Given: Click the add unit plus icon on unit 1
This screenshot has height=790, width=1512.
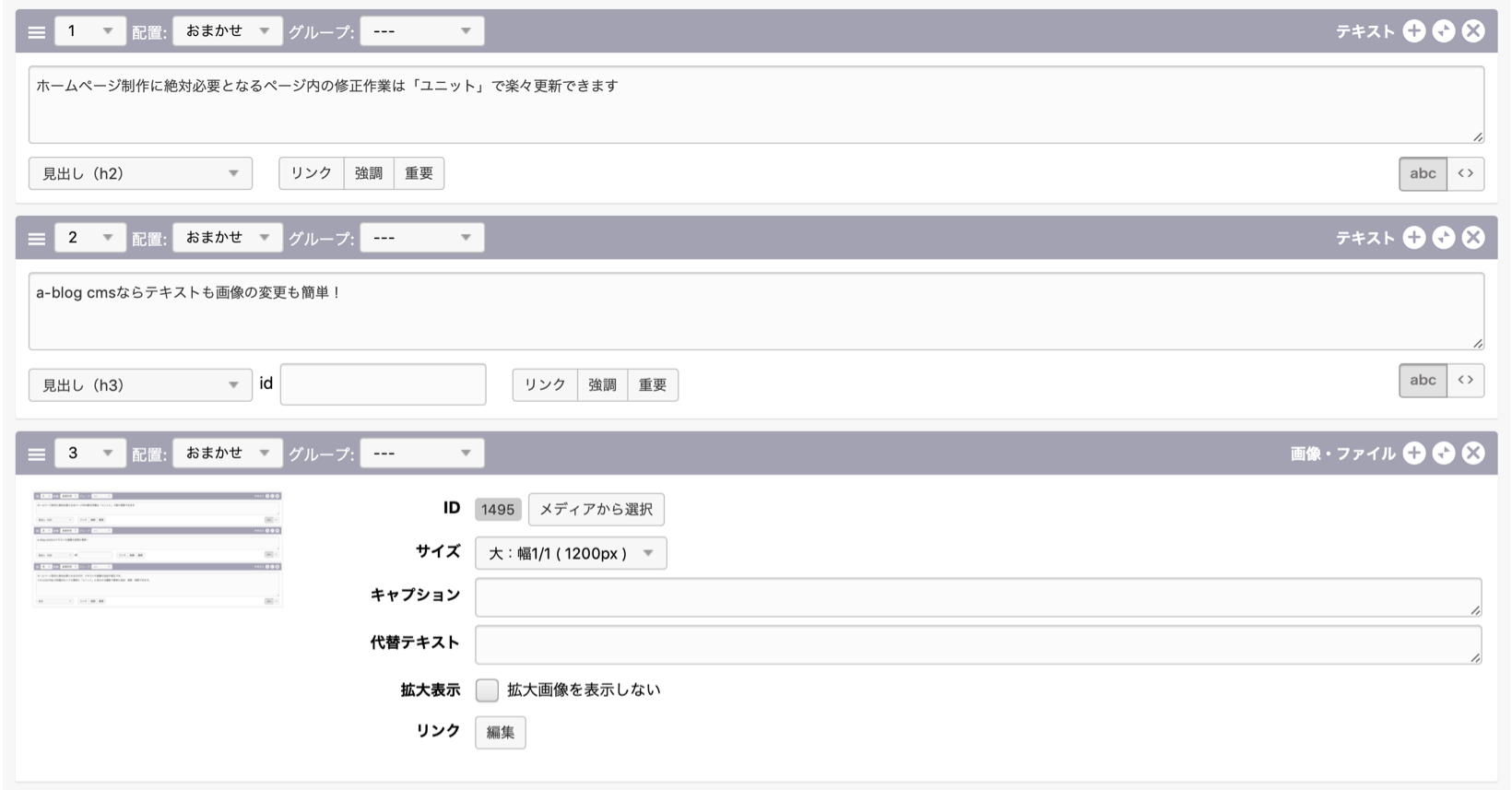Looking at the screenshot, I should pyautogui.click(x=1414, y=31).
